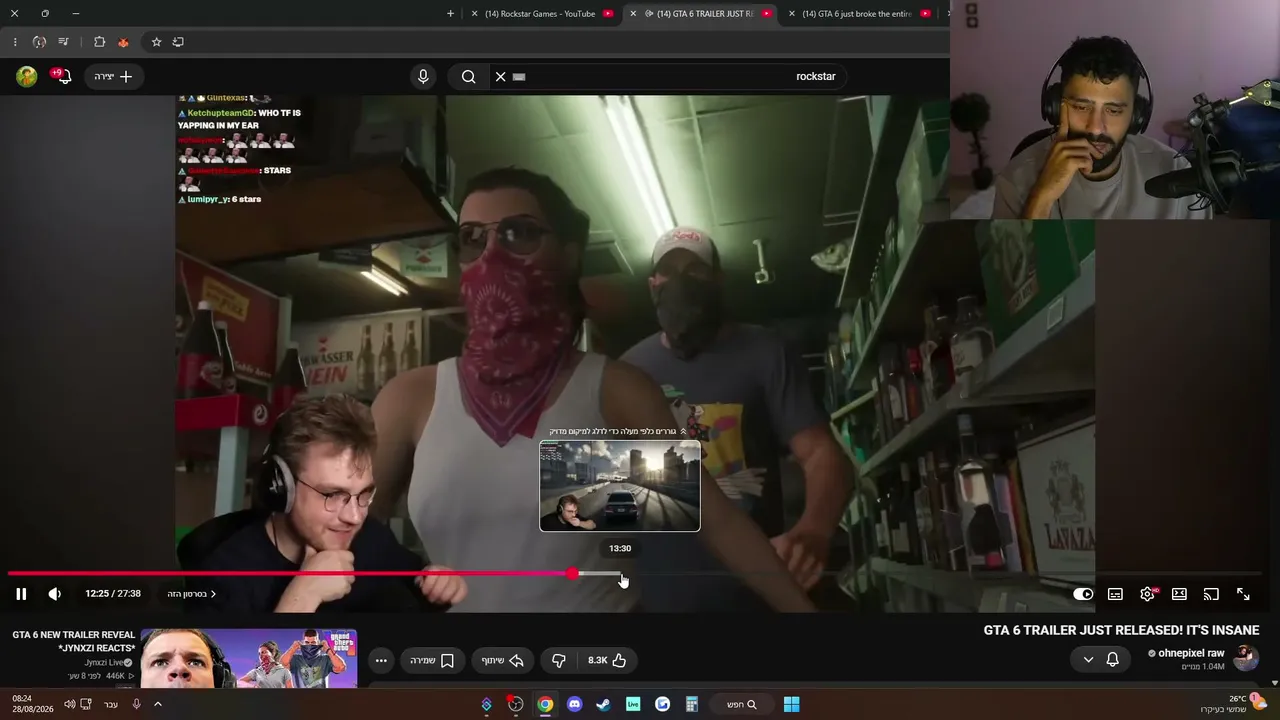Switch to 'GTA 6 just broke the entire' tab
This screenshot has width=1280, height=720.
[858, 14]
